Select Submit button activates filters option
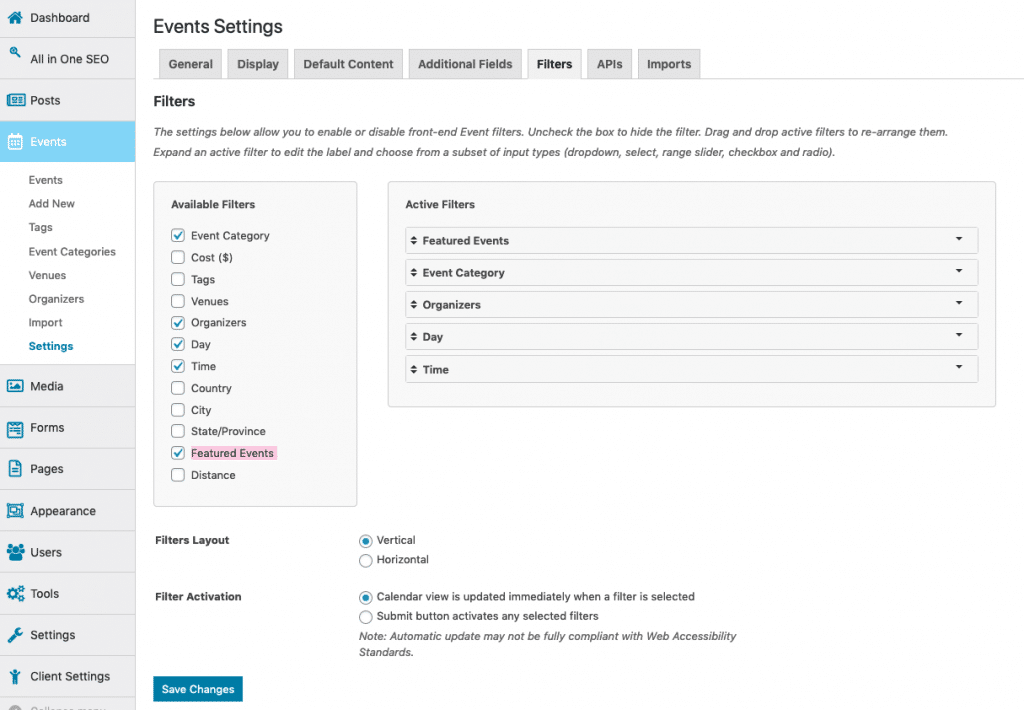 click(366, 617)
